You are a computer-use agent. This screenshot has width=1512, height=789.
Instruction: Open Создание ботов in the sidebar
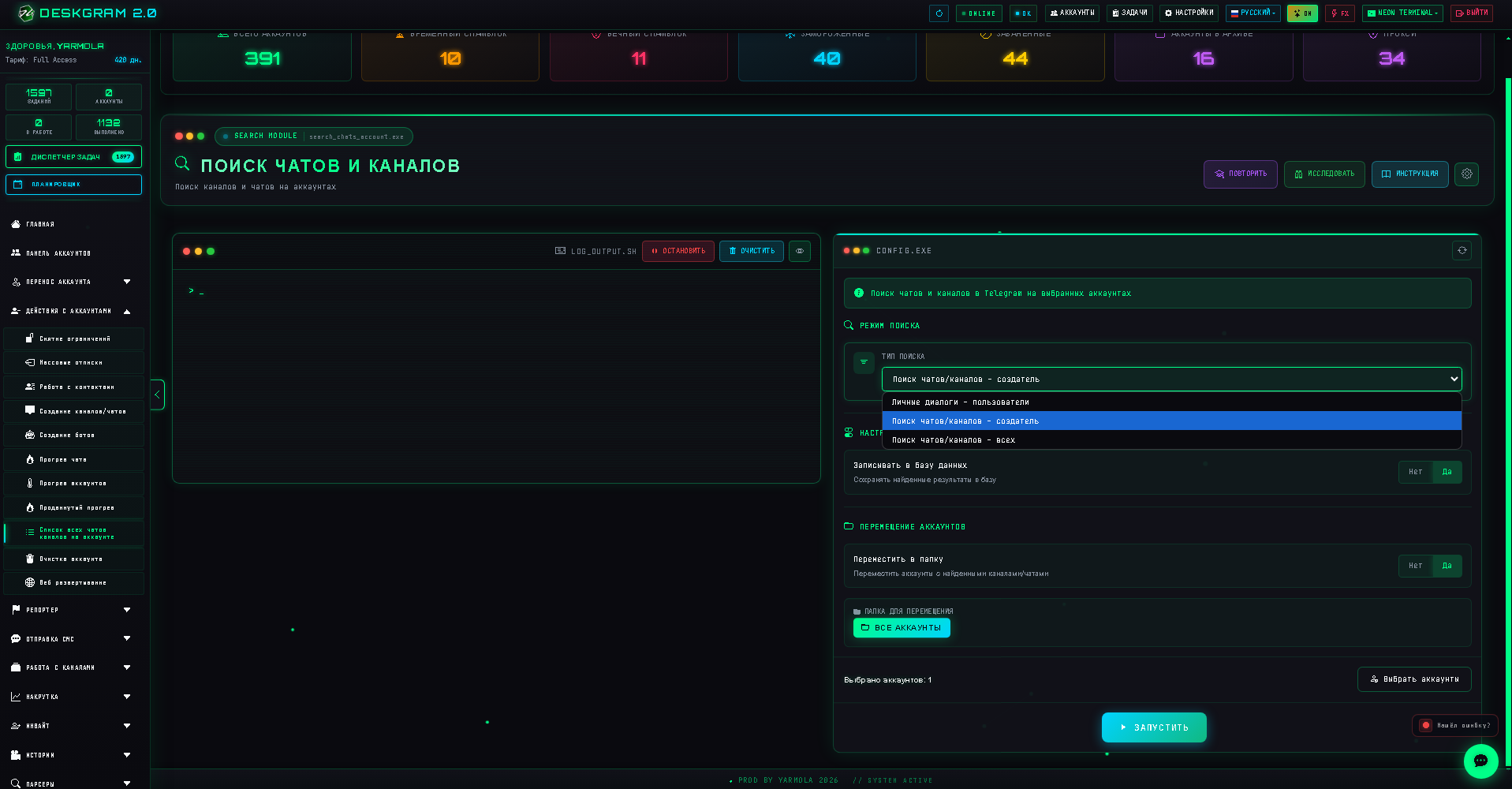[x=75, y=435]
